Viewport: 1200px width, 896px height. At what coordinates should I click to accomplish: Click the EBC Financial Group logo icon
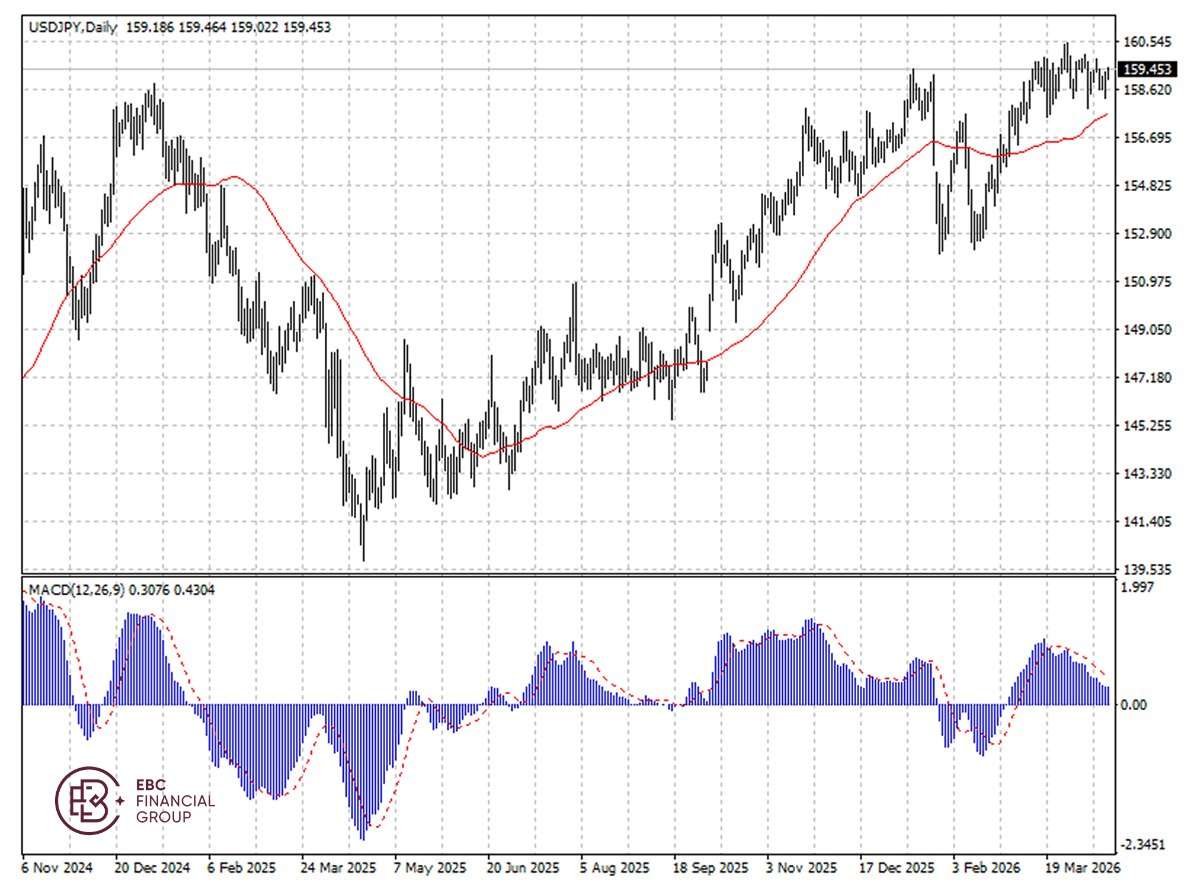click(x=87, y=800)
